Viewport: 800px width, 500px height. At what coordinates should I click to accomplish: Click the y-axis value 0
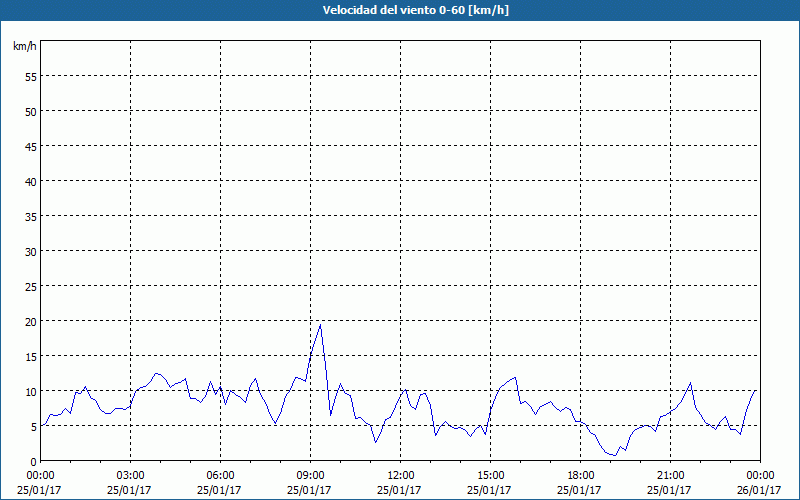pyautogui.click(x=34, y=462)
